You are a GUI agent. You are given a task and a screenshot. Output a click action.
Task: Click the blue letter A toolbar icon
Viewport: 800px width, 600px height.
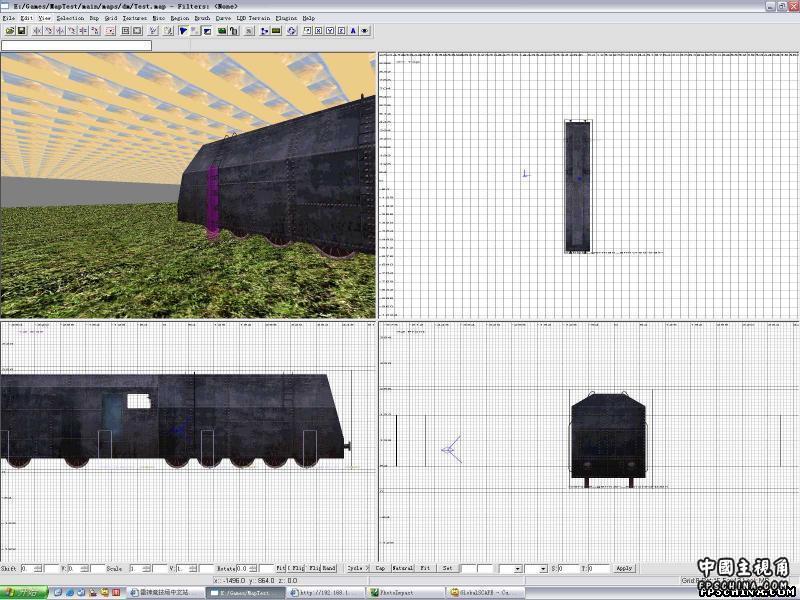(353, 31)
